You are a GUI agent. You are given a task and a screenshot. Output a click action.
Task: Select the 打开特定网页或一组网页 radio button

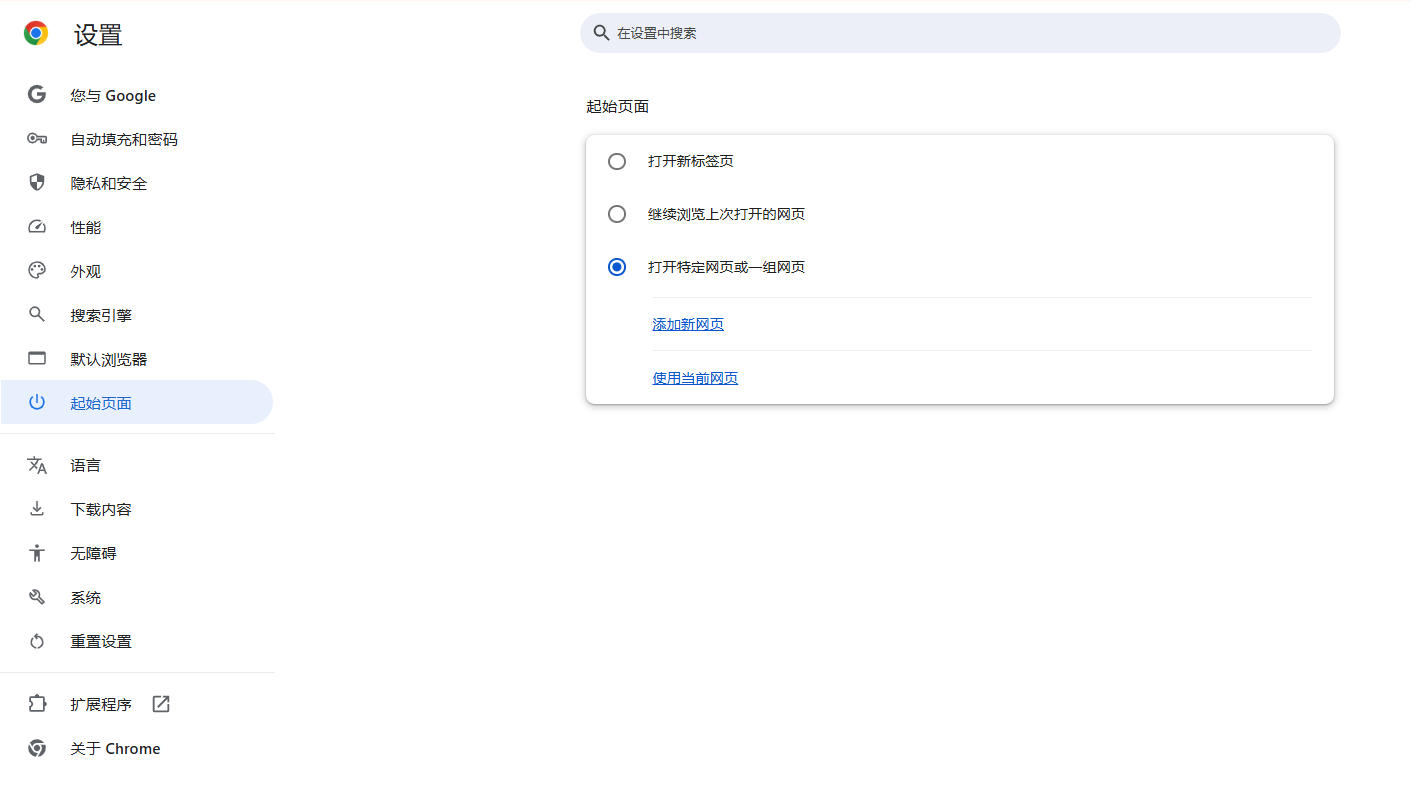[x=617, y=267]
